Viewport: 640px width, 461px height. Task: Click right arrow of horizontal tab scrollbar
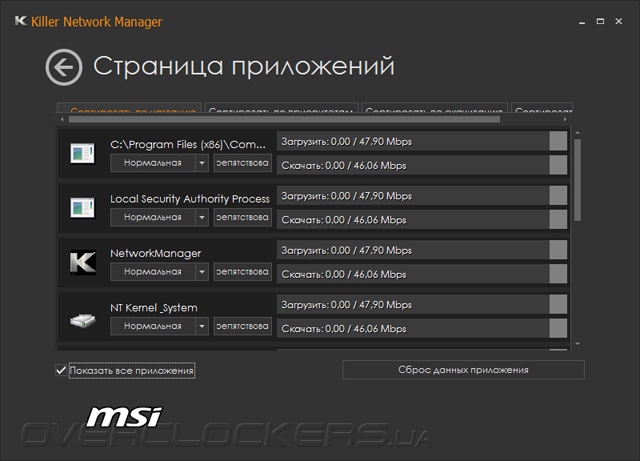pos(565,119)
